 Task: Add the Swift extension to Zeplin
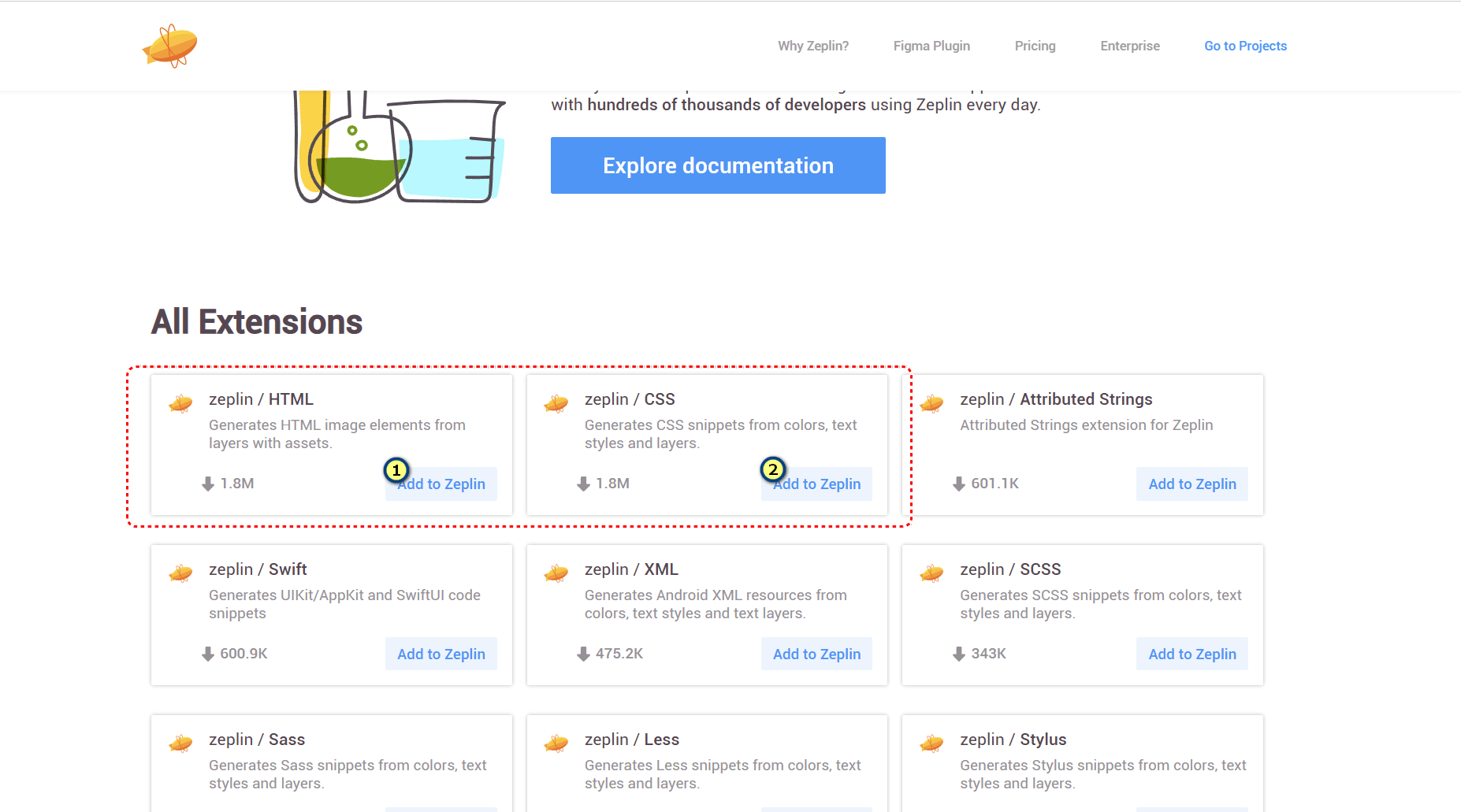441,654
